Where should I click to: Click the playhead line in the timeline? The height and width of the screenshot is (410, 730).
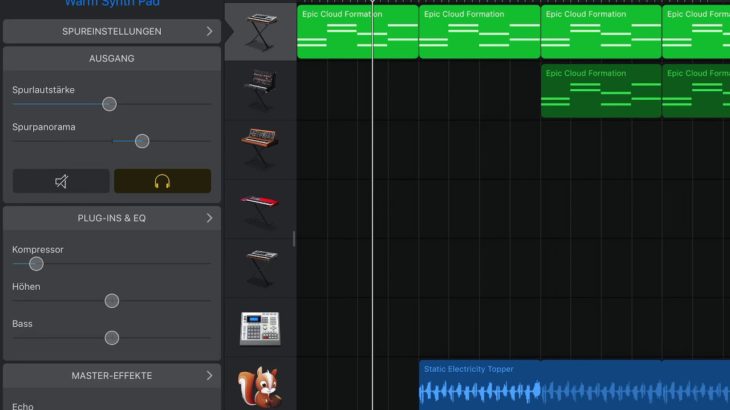click(x=372, y=205)
